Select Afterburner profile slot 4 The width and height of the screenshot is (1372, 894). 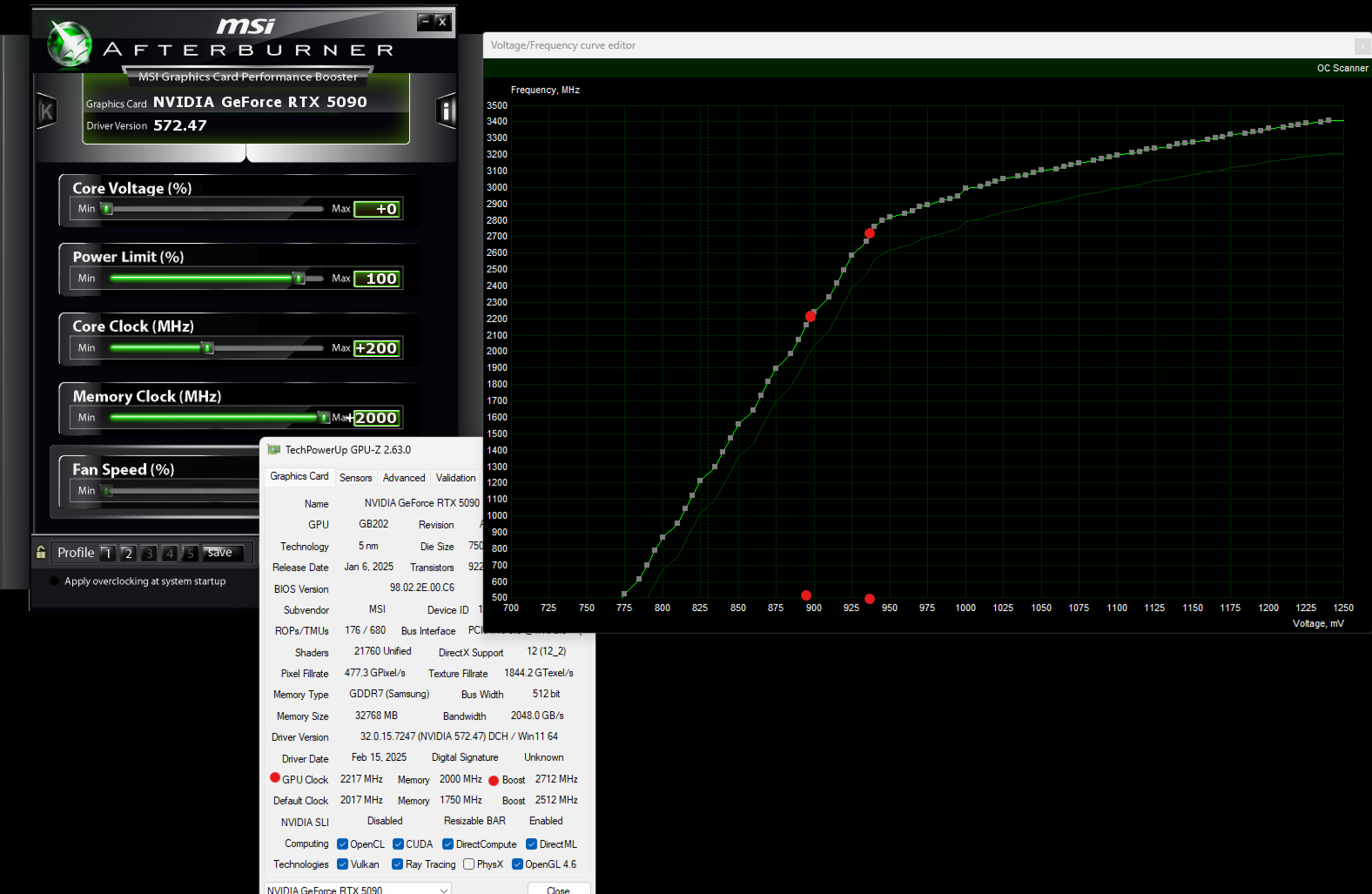click(170, 553)
